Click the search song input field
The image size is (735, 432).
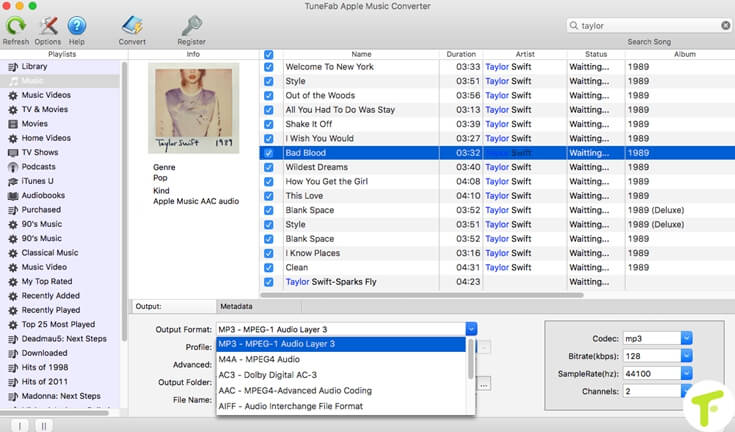[645, 25]
